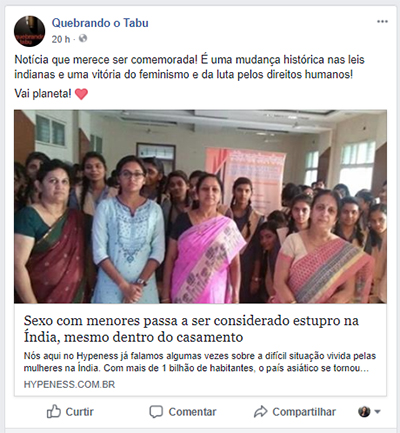Select the Comentar button text
400x433 pixels.
[x=192, y=412]
